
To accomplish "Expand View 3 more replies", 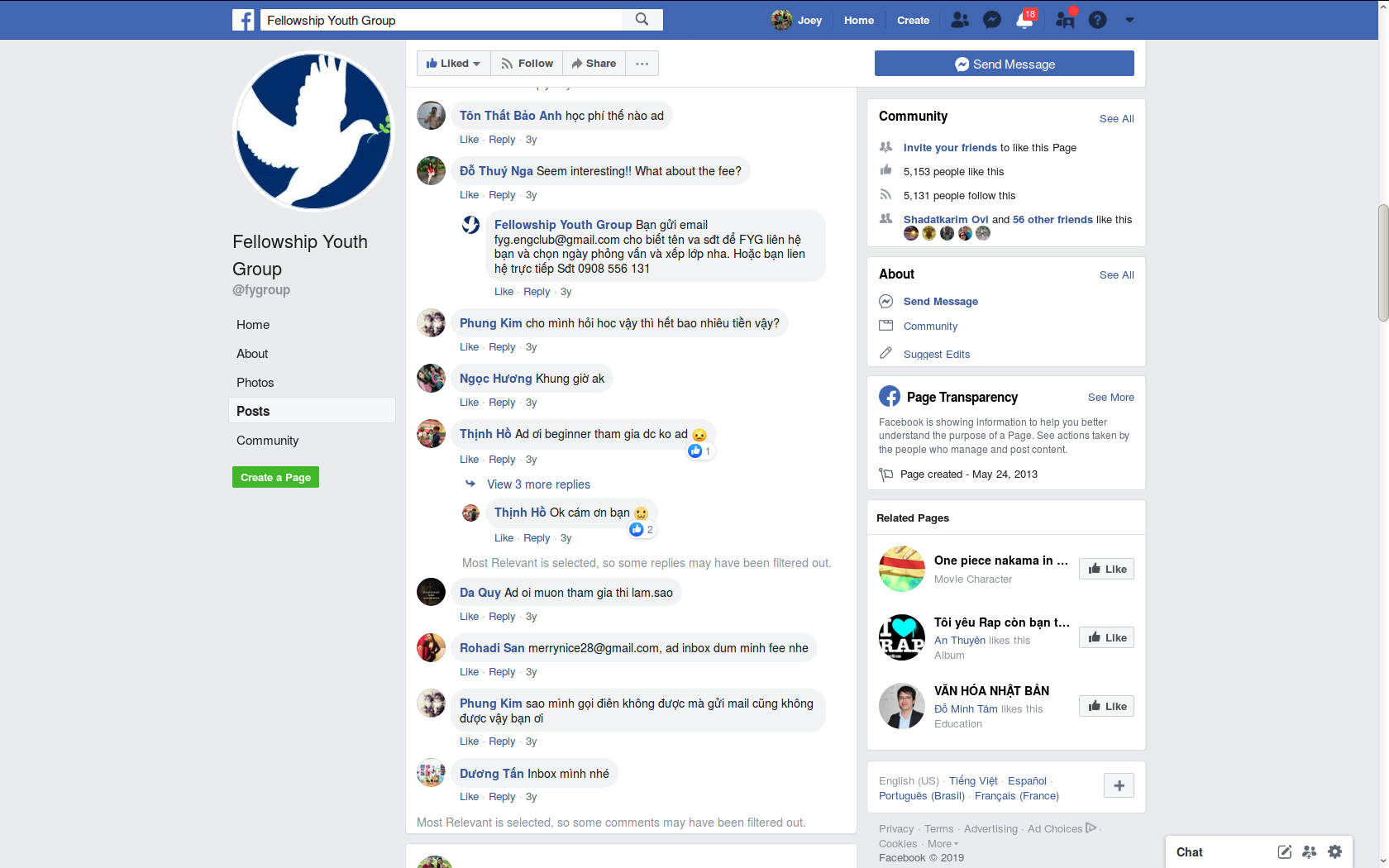I will 539,484.
